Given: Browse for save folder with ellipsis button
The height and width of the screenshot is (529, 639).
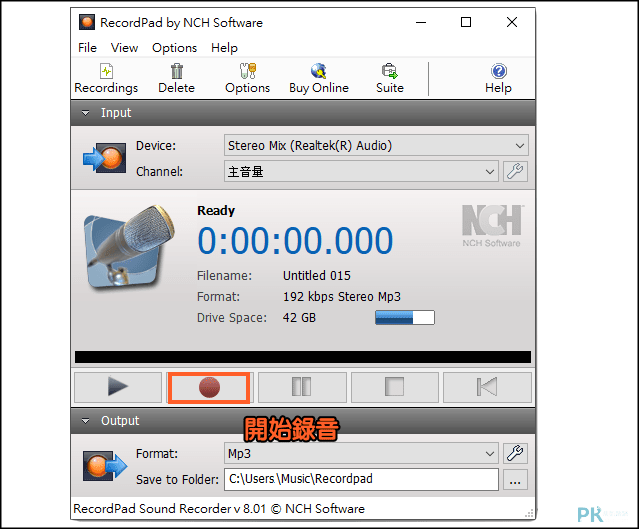Looking at the screenshot, I should pos(515,480).
